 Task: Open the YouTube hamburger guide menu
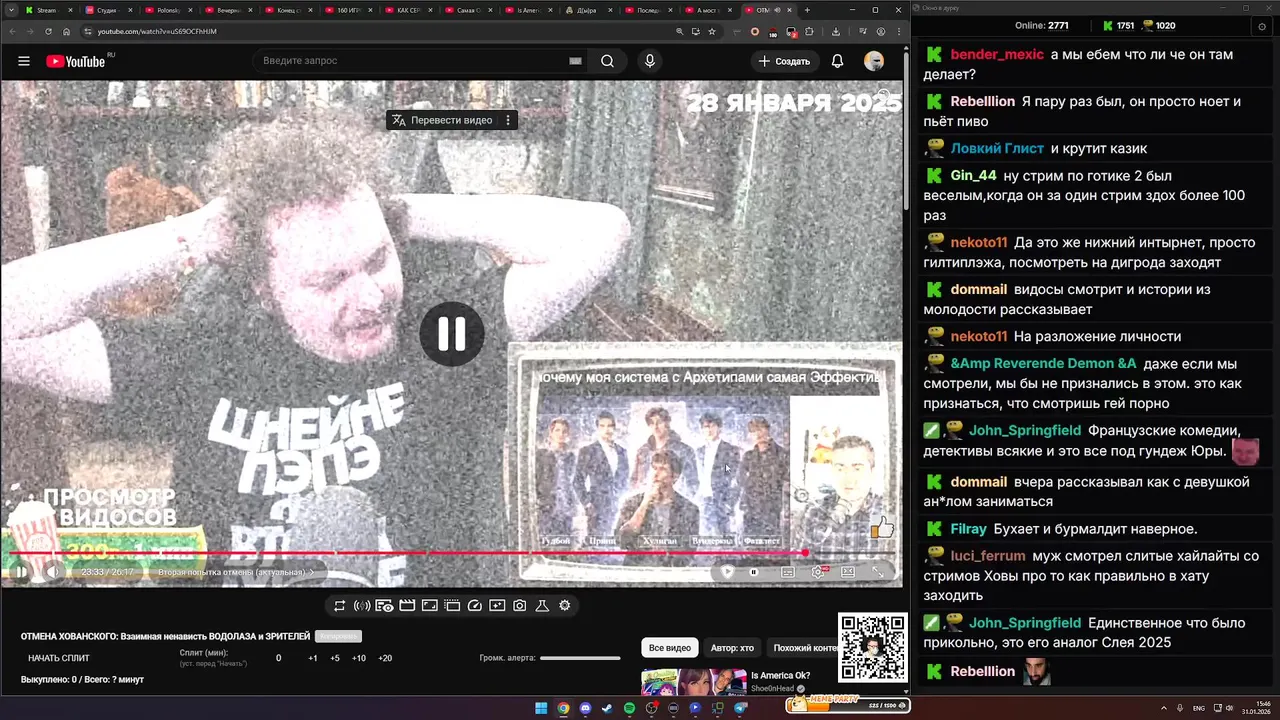[23, 61]
